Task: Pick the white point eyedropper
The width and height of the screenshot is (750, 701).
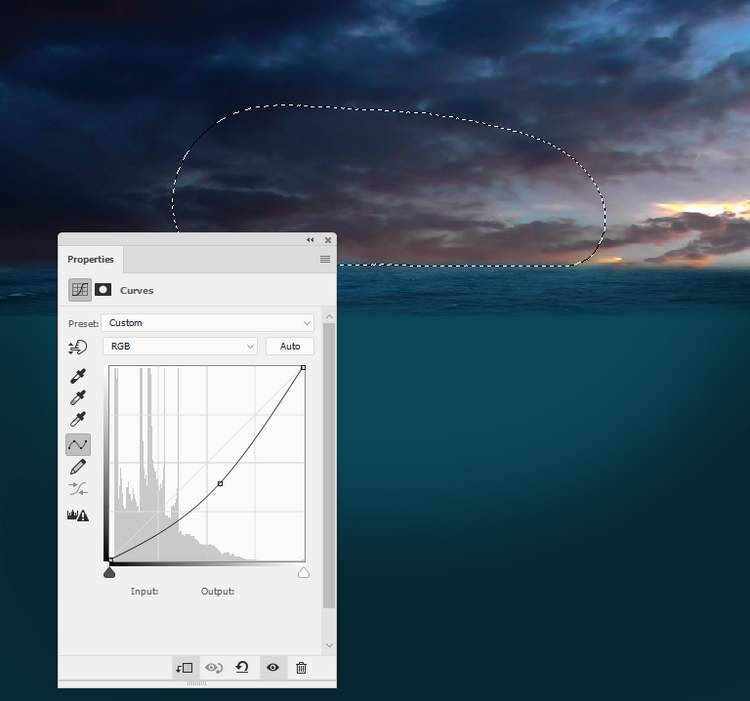Action: click(78, 419)
